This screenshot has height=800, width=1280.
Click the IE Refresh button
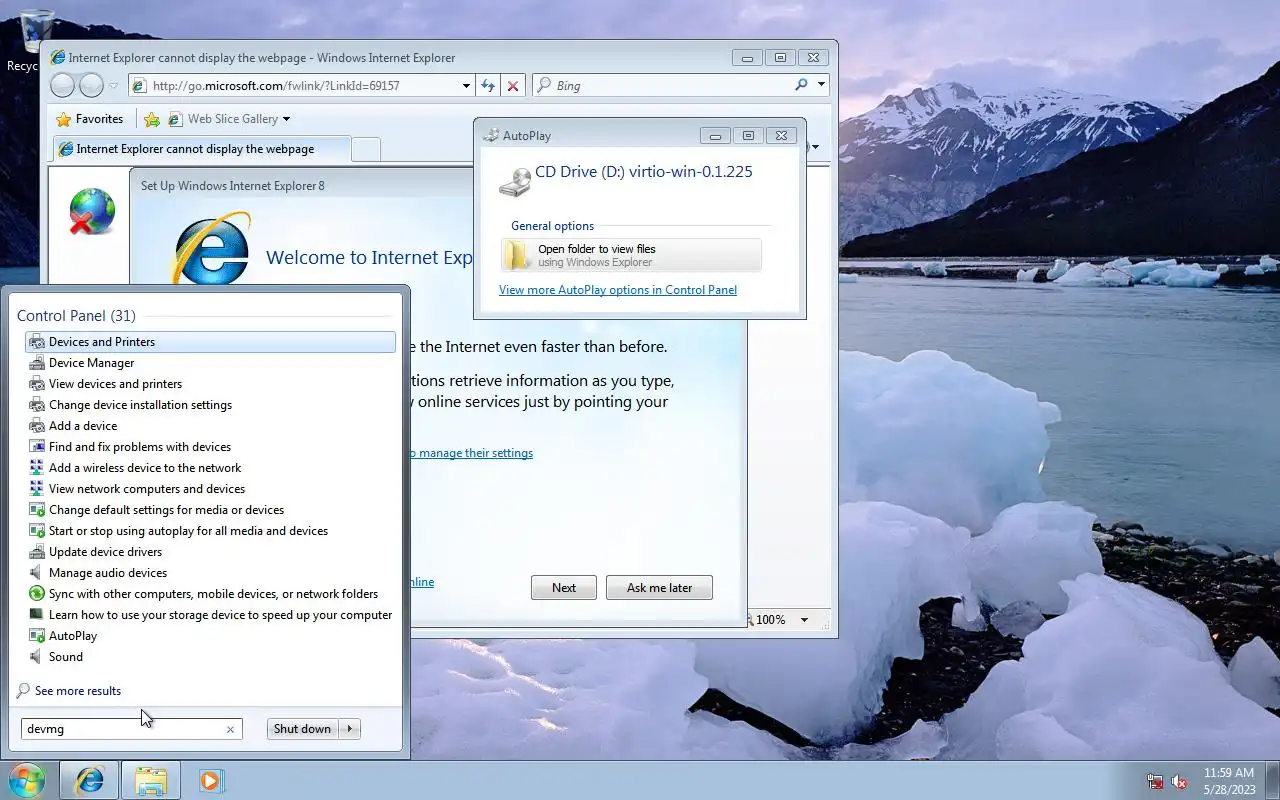click(488, 86)
